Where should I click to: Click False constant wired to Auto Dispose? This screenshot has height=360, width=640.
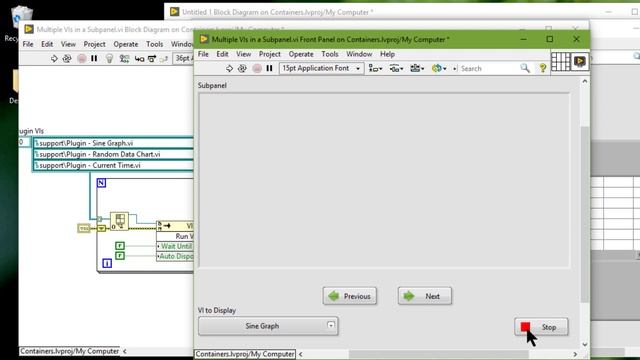[x=120, y=256]
